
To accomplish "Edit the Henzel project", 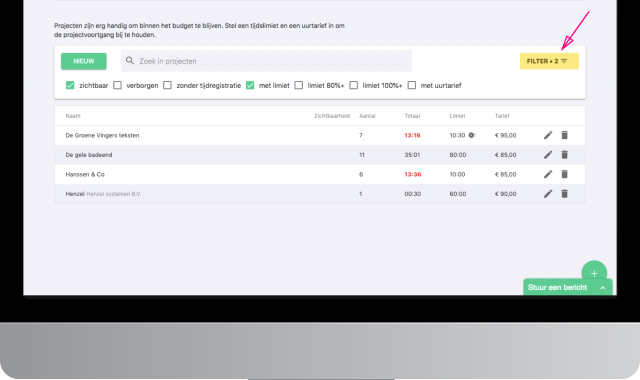I will coord(548,194).
